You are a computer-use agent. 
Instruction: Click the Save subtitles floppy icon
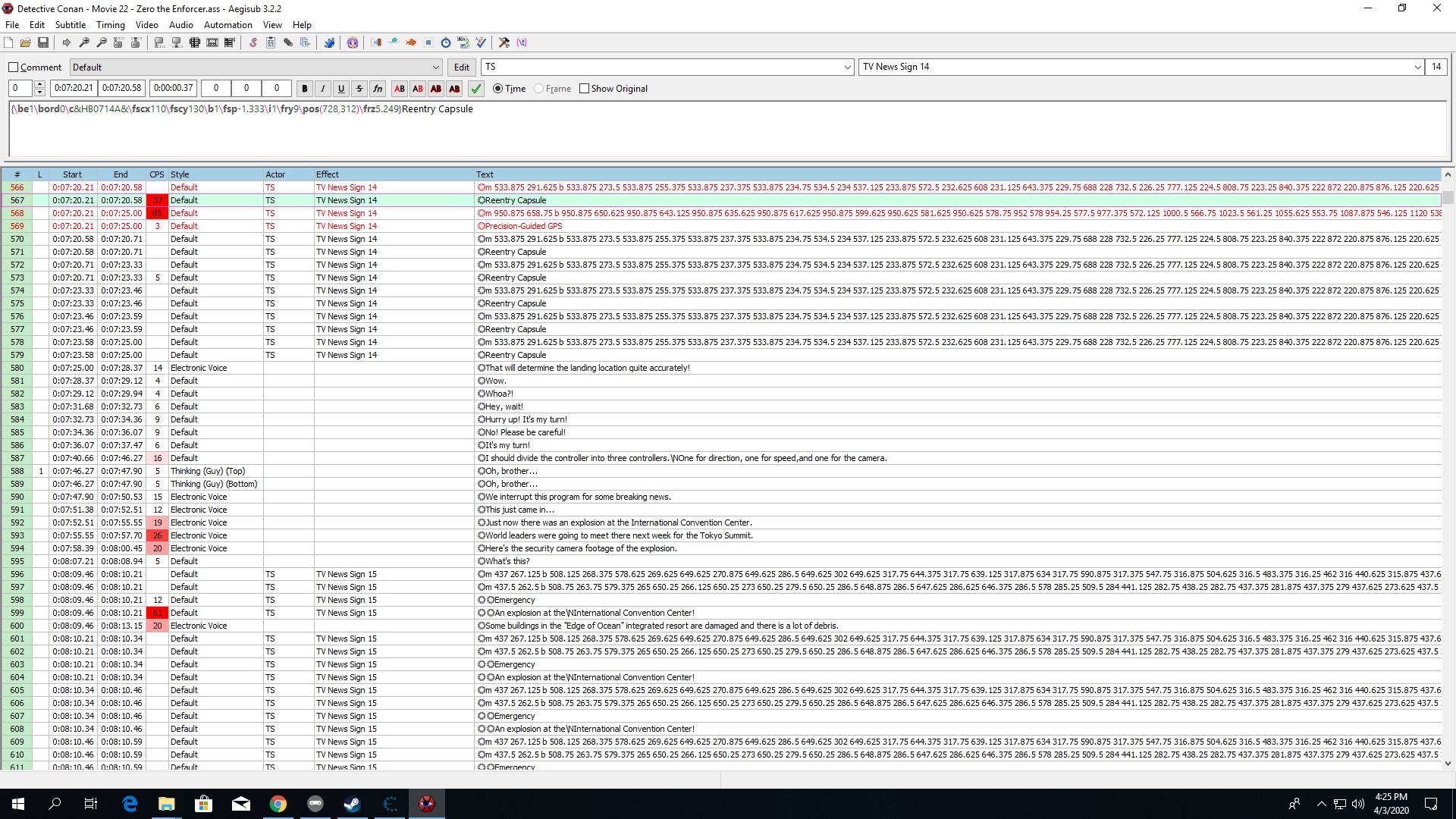click(43, 42)
